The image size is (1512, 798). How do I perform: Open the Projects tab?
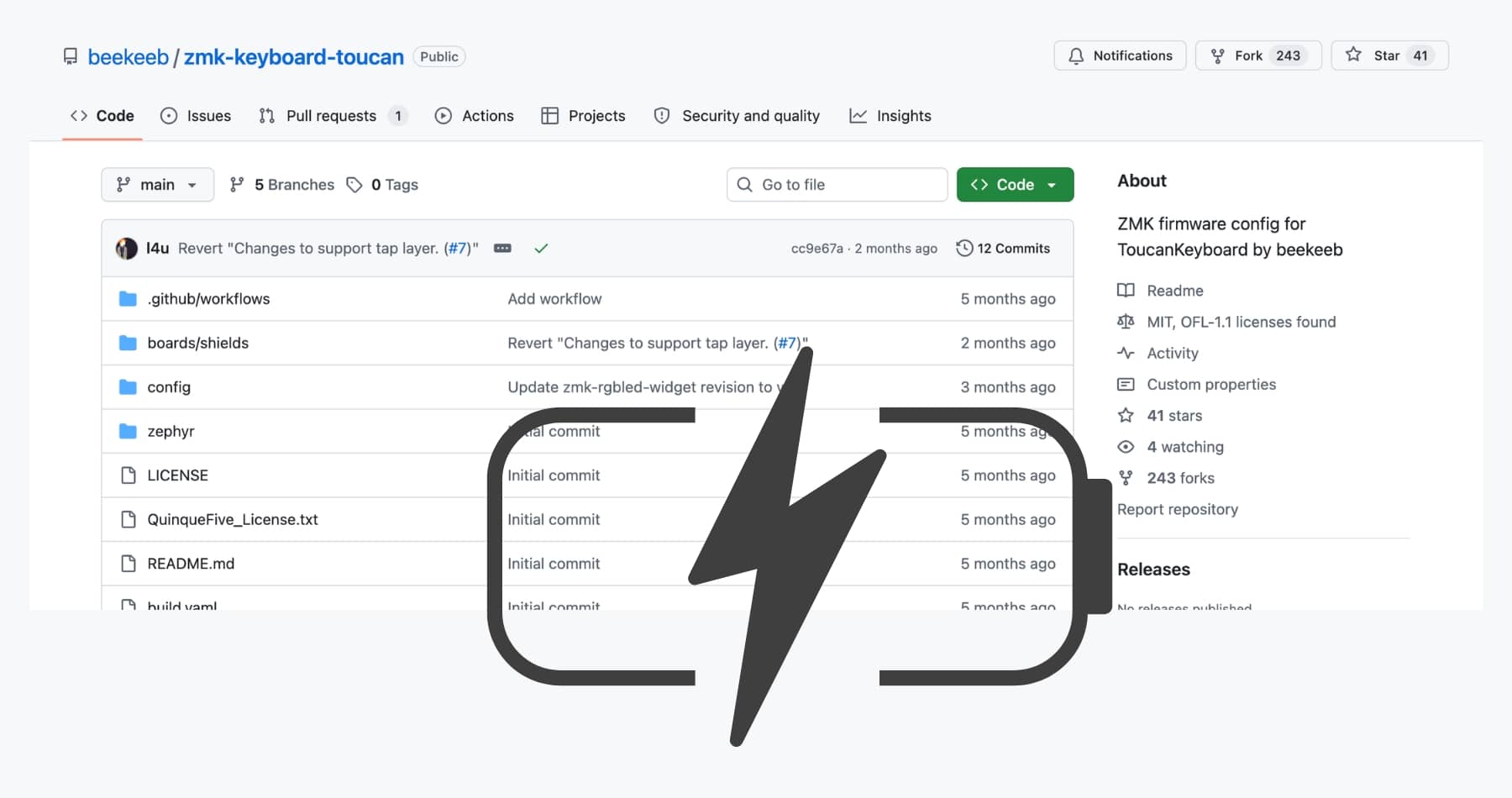(584, 116)
